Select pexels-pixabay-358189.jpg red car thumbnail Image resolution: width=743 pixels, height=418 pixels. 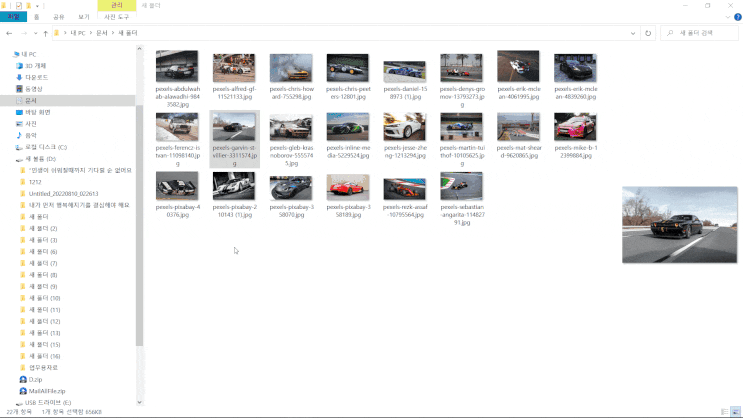tap(348, 187)
